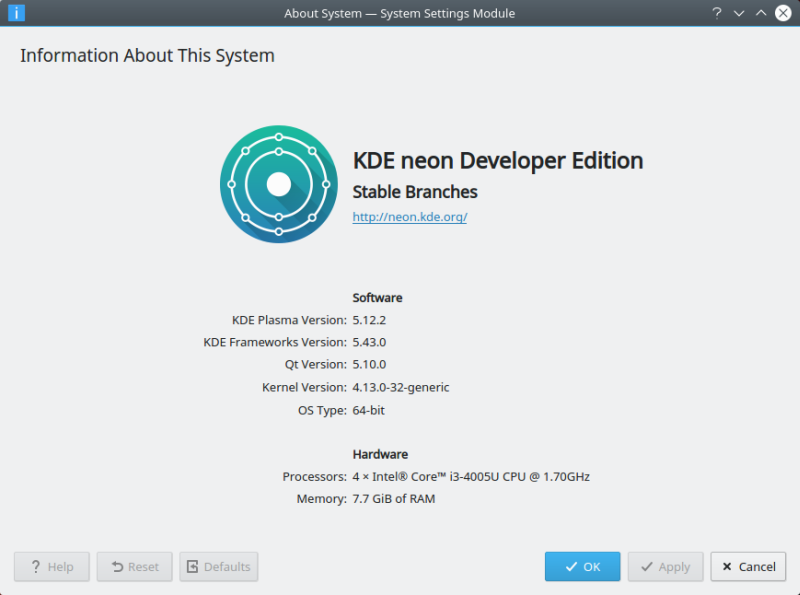The image size is (800, 595).
Task: Click the Information About This System heading
Action: click(147, 56)
